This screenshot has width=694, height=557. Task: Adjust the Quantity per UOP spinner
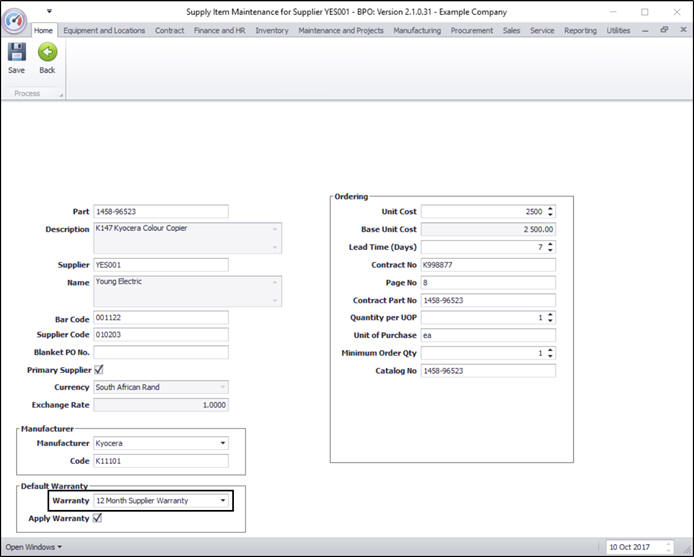coord(550,317)
